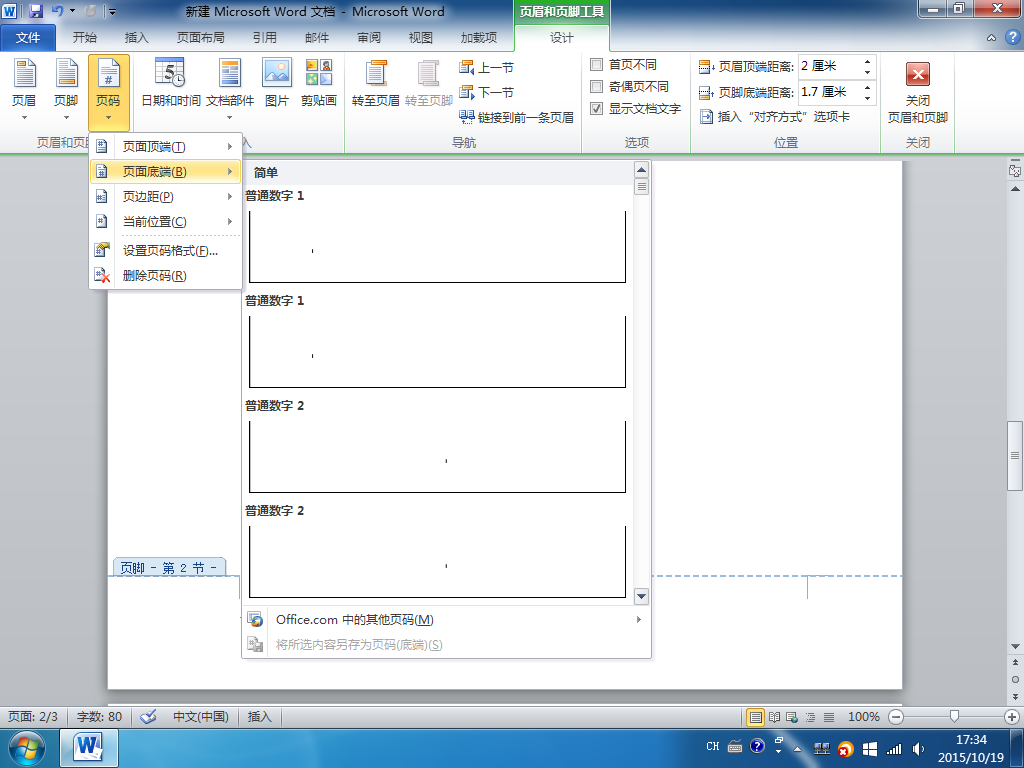Image resolution: width=1024 pixels, height=768 pixels.
Task: Increase 页眉顶端距离 spinner value
Action: point(867,61)
